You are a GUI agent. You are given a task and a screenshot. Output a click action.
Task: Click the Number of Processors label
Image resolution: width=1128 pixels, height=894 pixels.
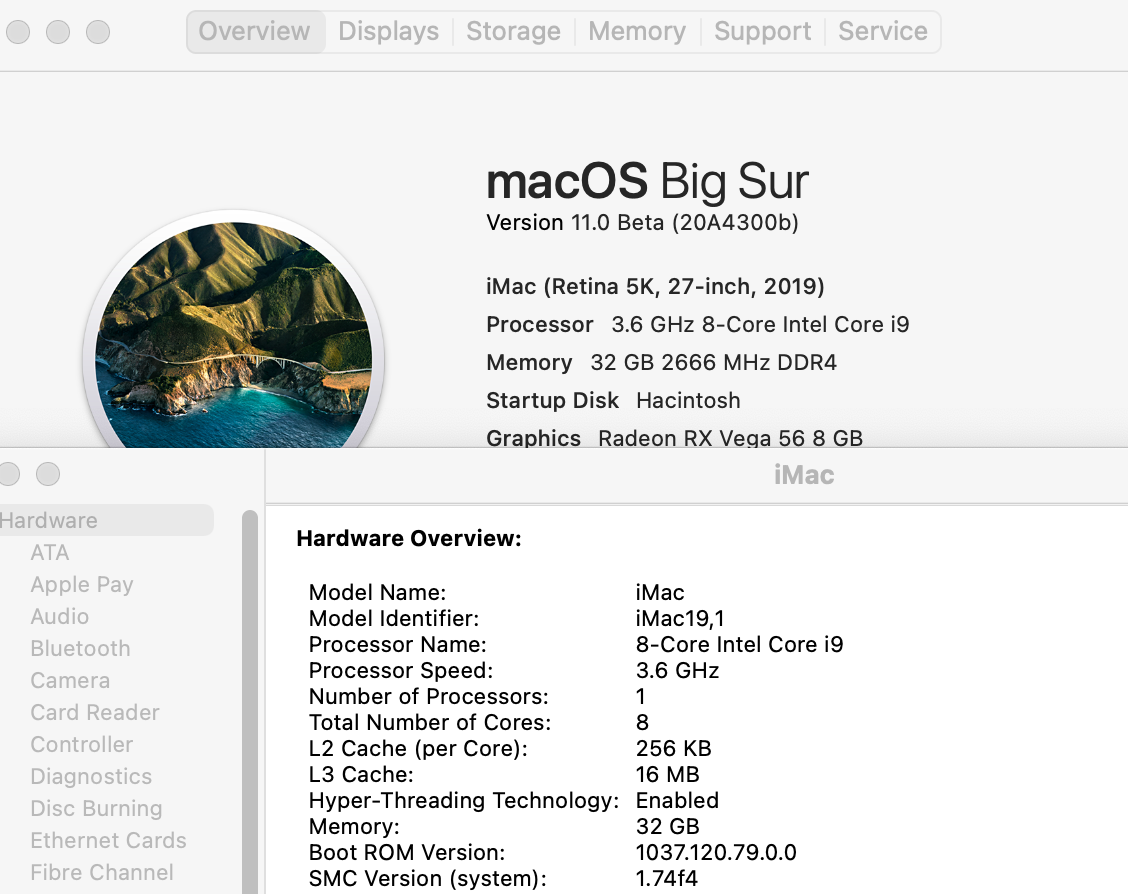click(x=429, y=696)
